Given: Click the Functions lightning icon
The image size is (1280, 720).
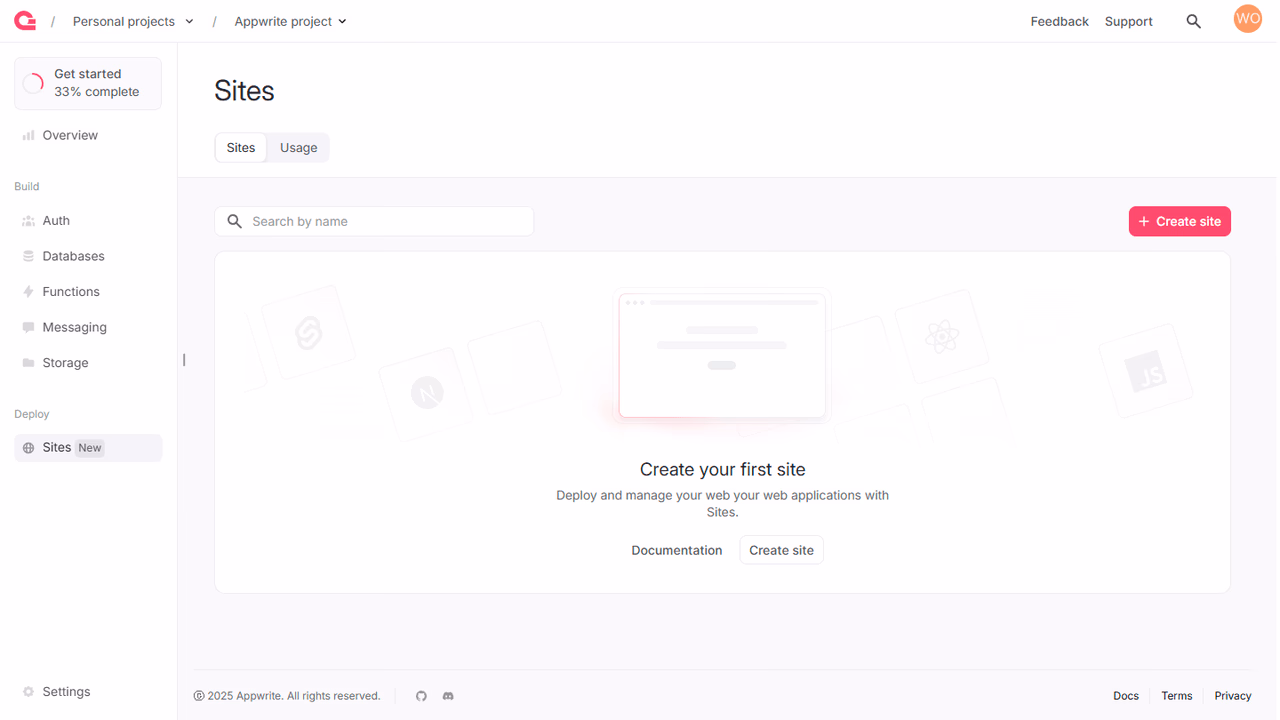Looking at the screenshot, I should point(28,292).
